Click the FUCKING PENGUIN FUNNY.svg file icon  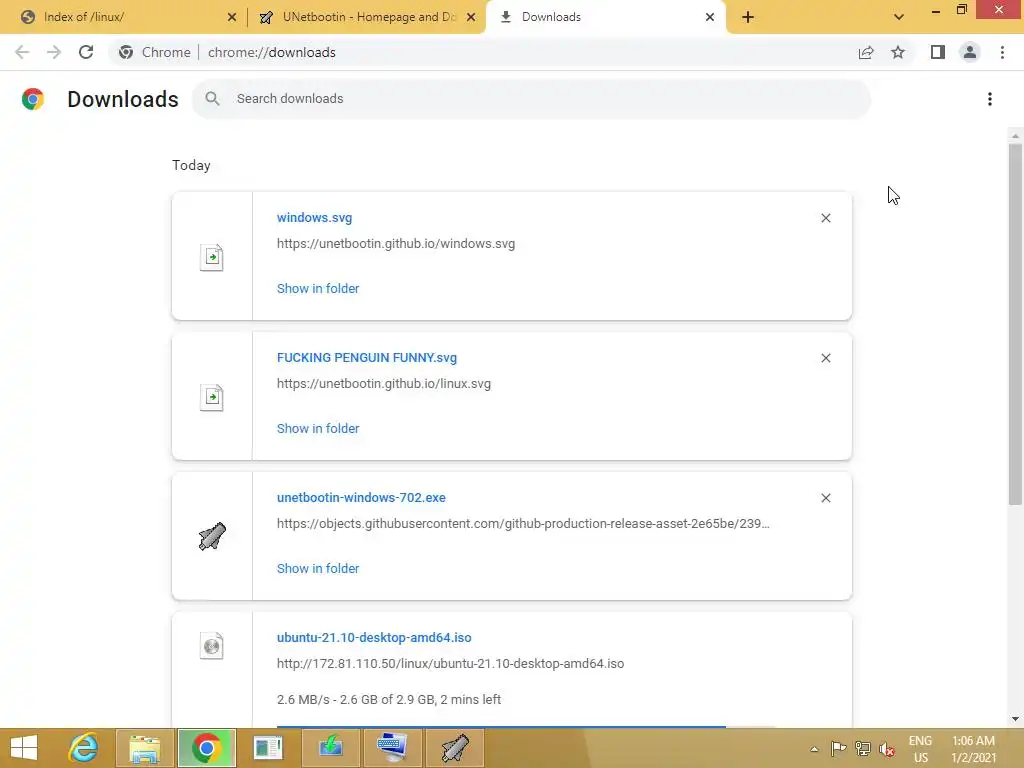(x=212, y=397)
